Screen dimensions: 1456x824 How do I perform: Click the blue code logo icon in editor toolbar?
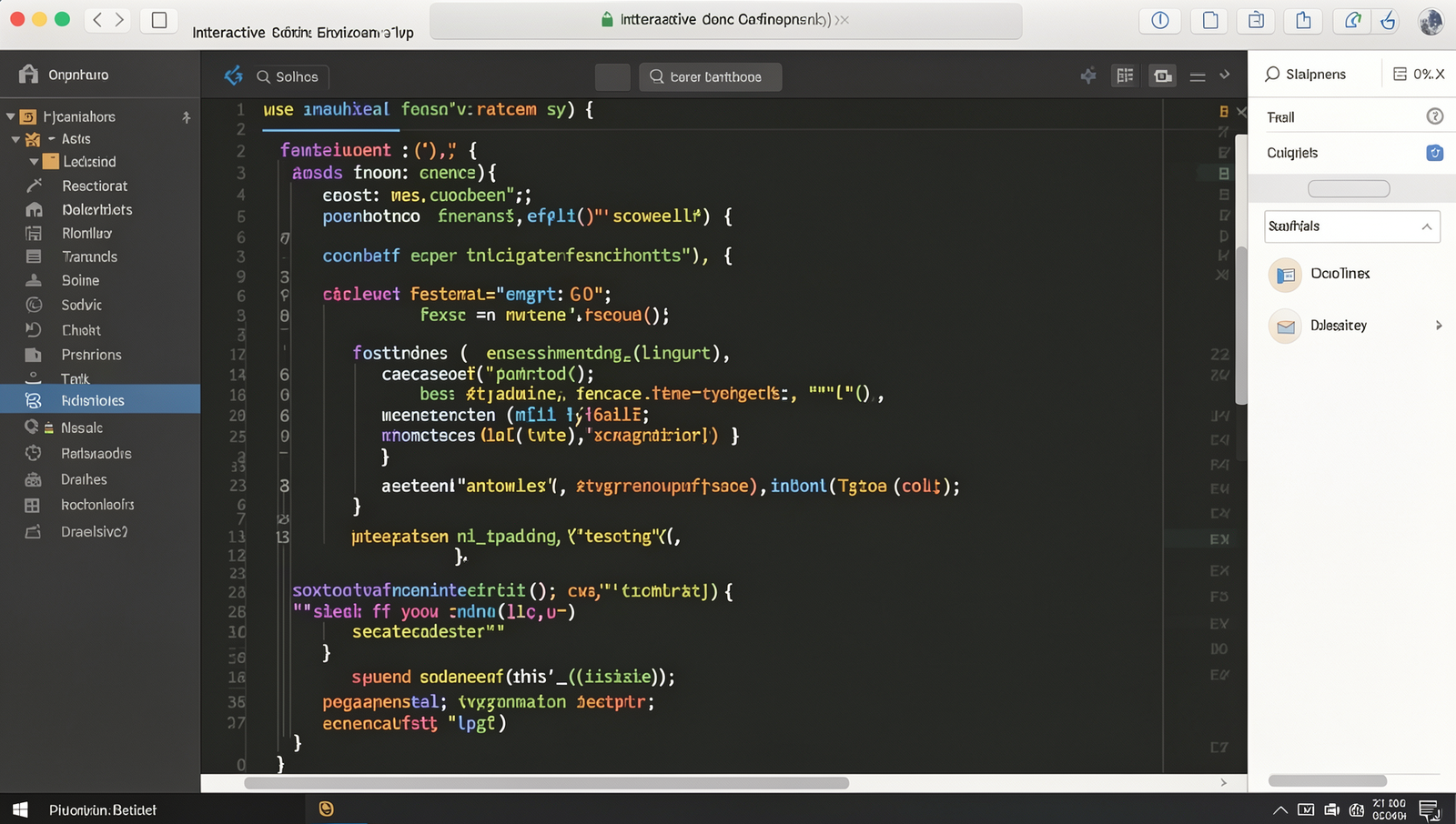(234, 76)
